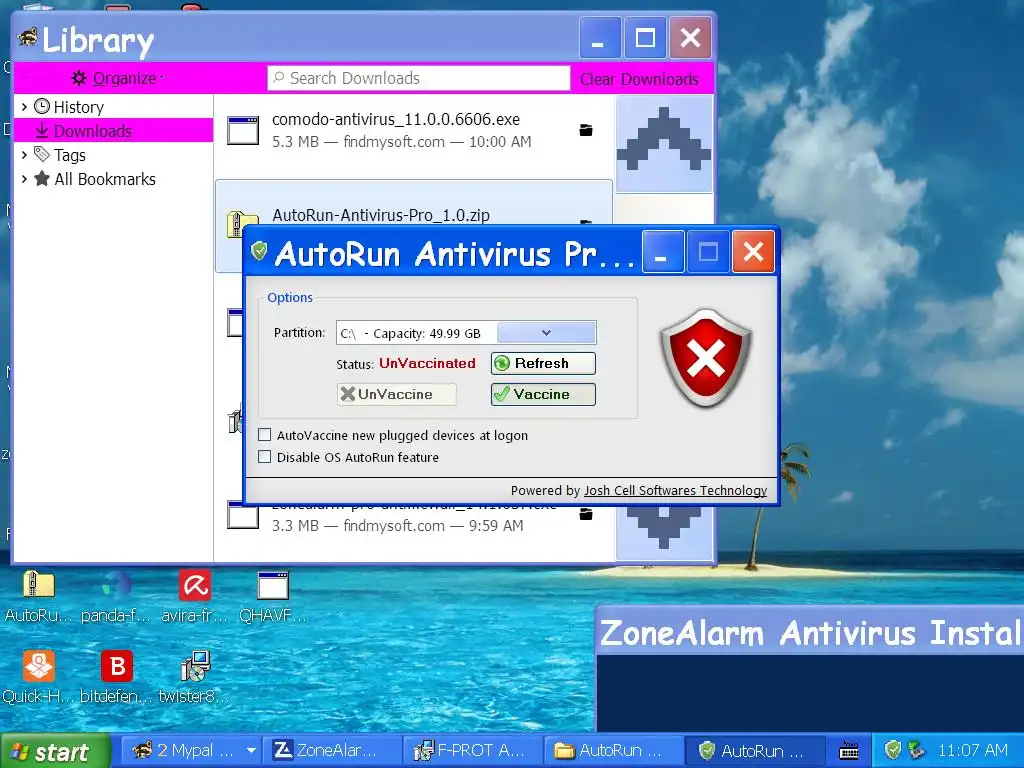Screen dimensions: 1024x768
Task: Select All Bookmarks in sidebar
Action: (104, 179)
